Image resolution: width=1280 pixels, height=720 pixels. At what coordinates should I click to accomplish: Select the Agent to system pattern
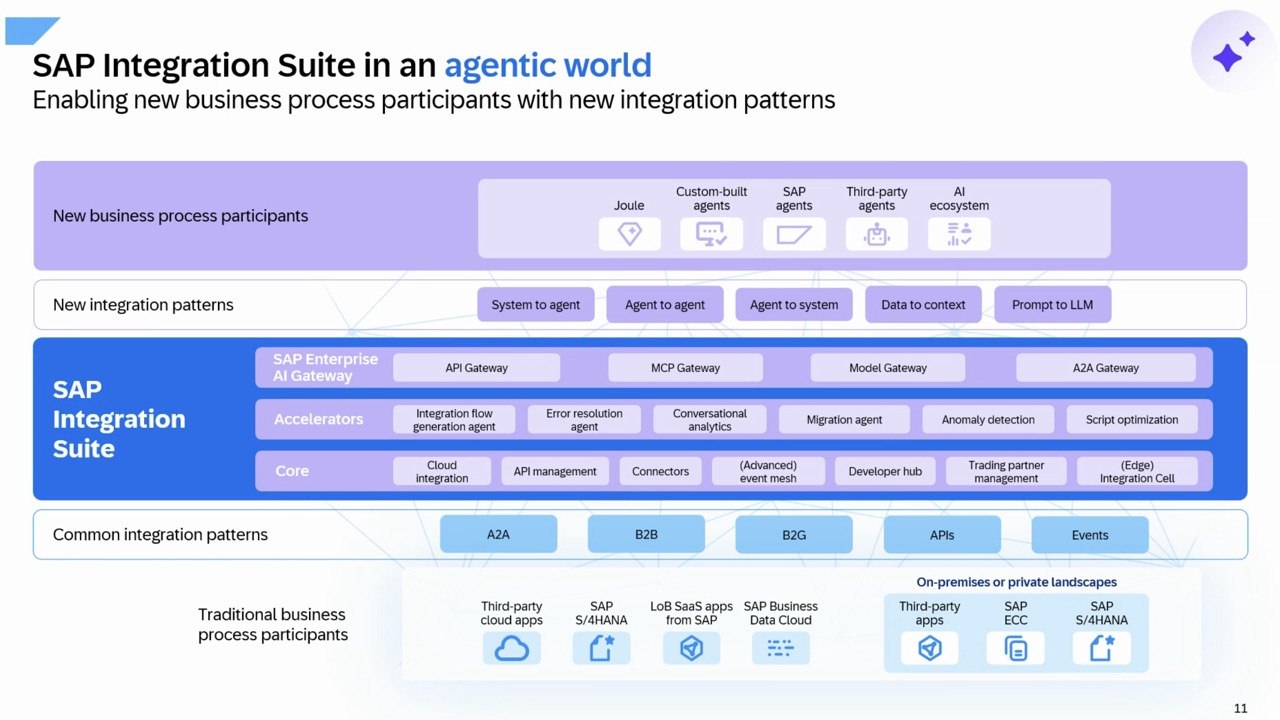tap(794, 305)
